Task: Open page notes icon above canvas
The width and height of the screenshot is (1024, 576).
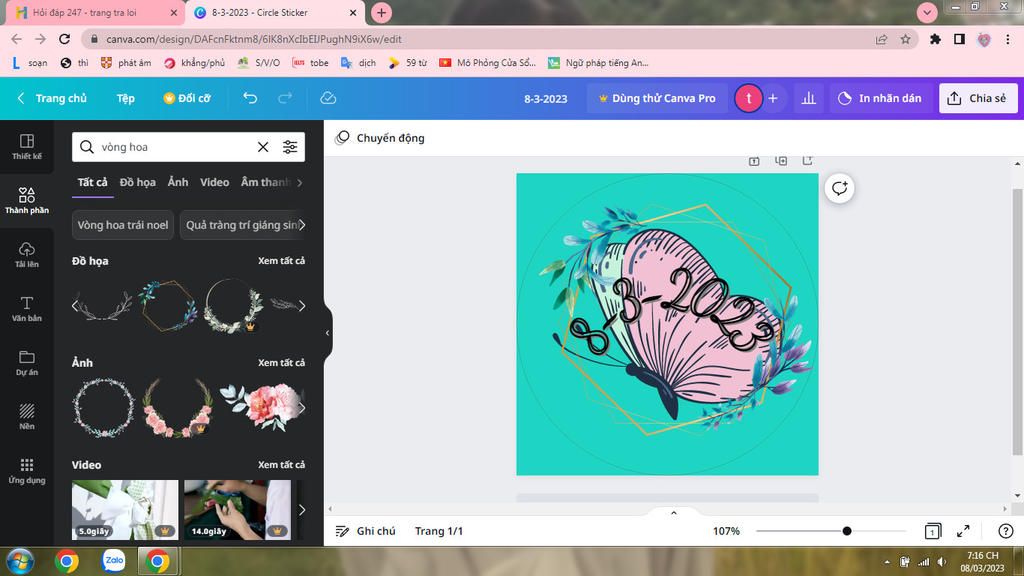Action: (754, 160)
